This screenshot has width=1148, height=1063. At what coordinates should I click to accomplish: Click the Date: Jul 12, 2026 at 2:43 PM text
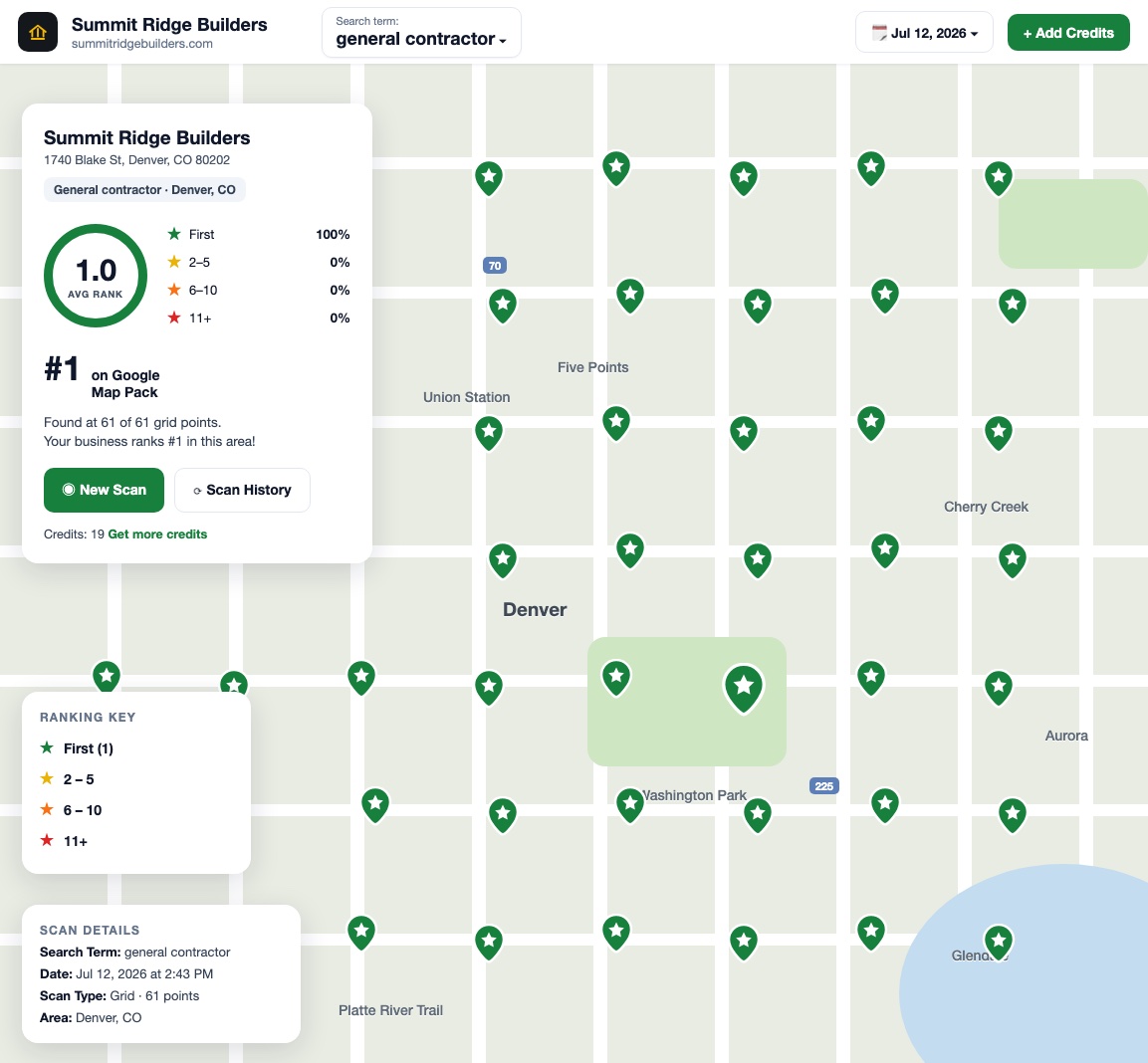click(126, 973)
